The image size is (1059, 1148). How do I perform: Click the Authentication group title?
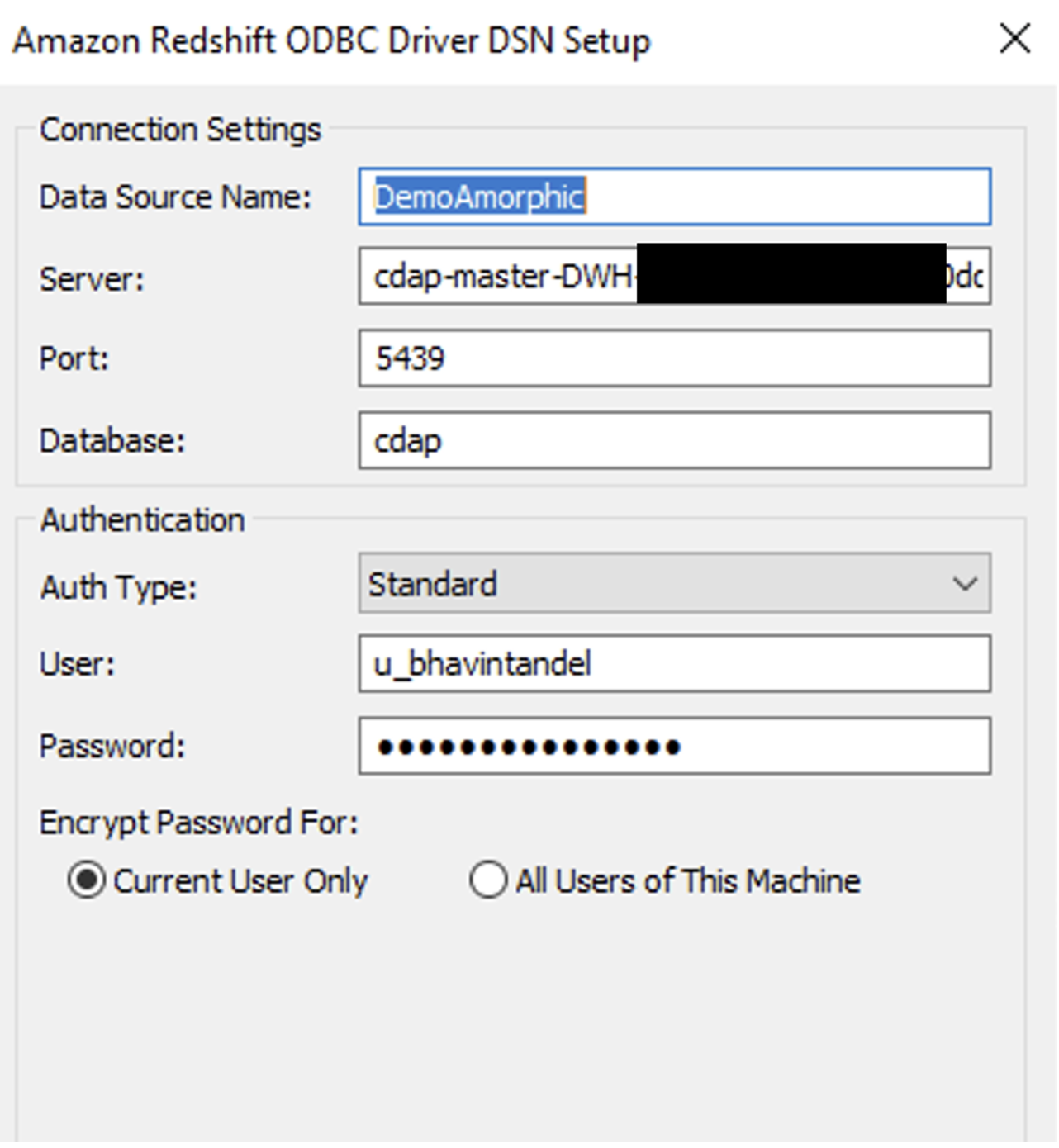[143, 520]
